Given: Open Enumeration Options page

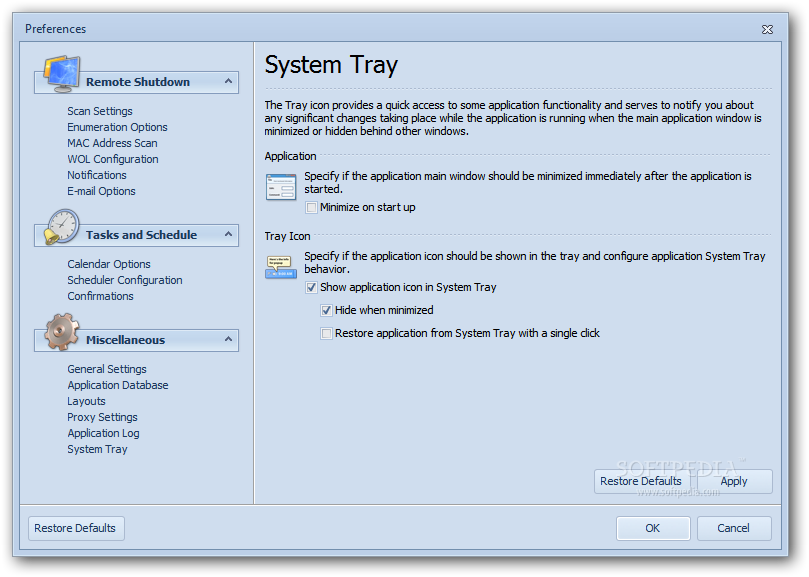Looking at the screenshot, I should 117,127.
